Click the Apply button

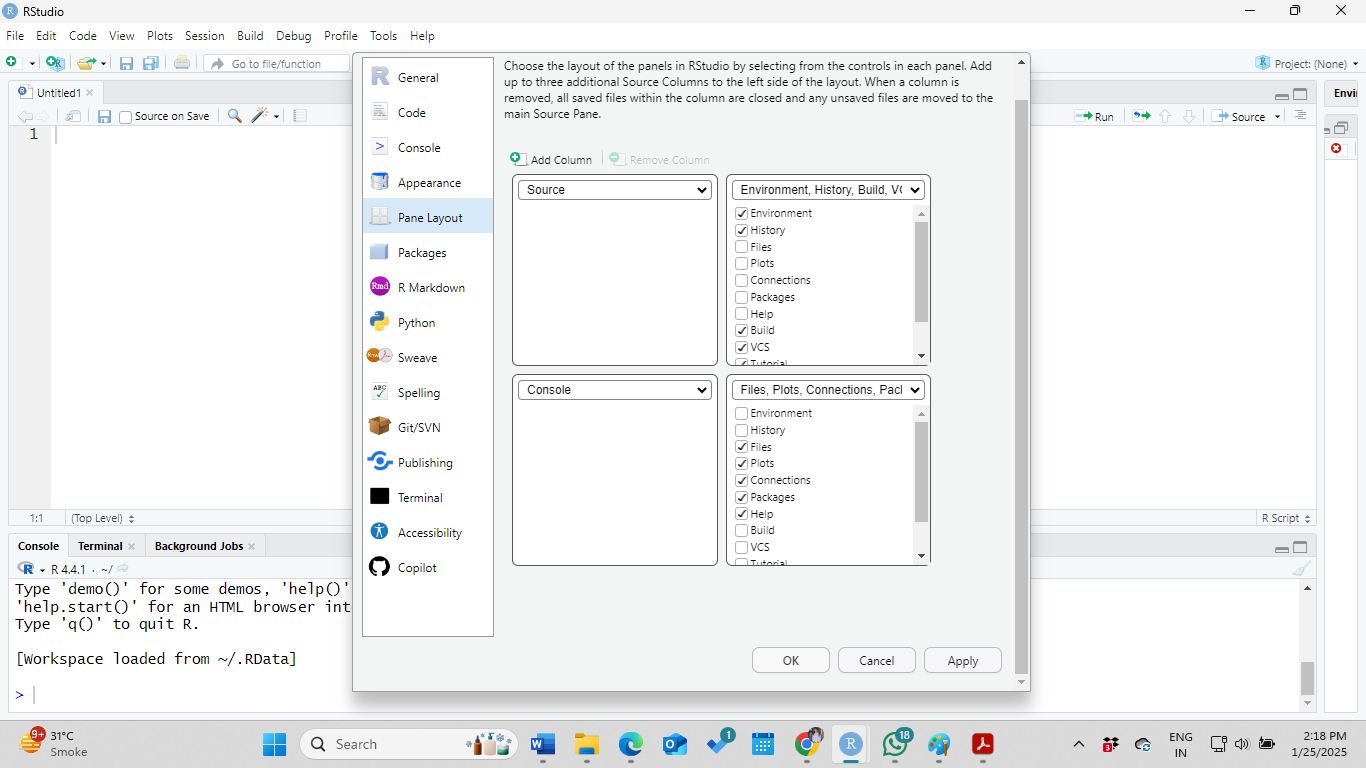tap(963, 660)
